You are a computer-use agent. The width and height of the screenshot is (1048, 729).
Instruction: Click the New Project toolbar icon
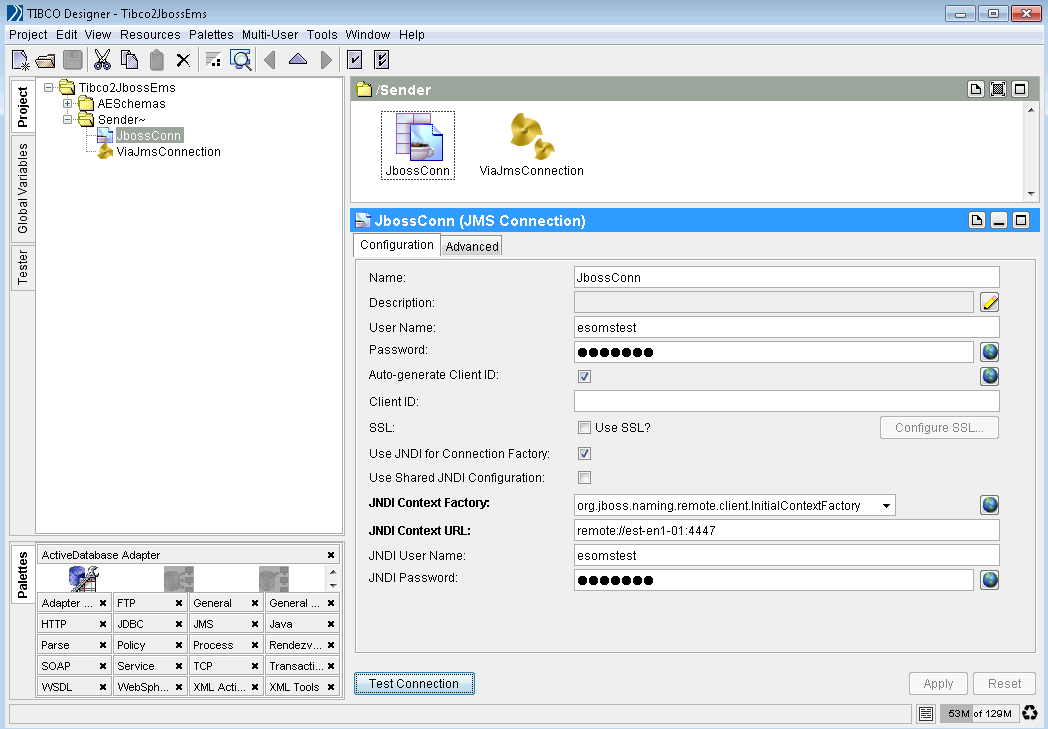[21, 60]
